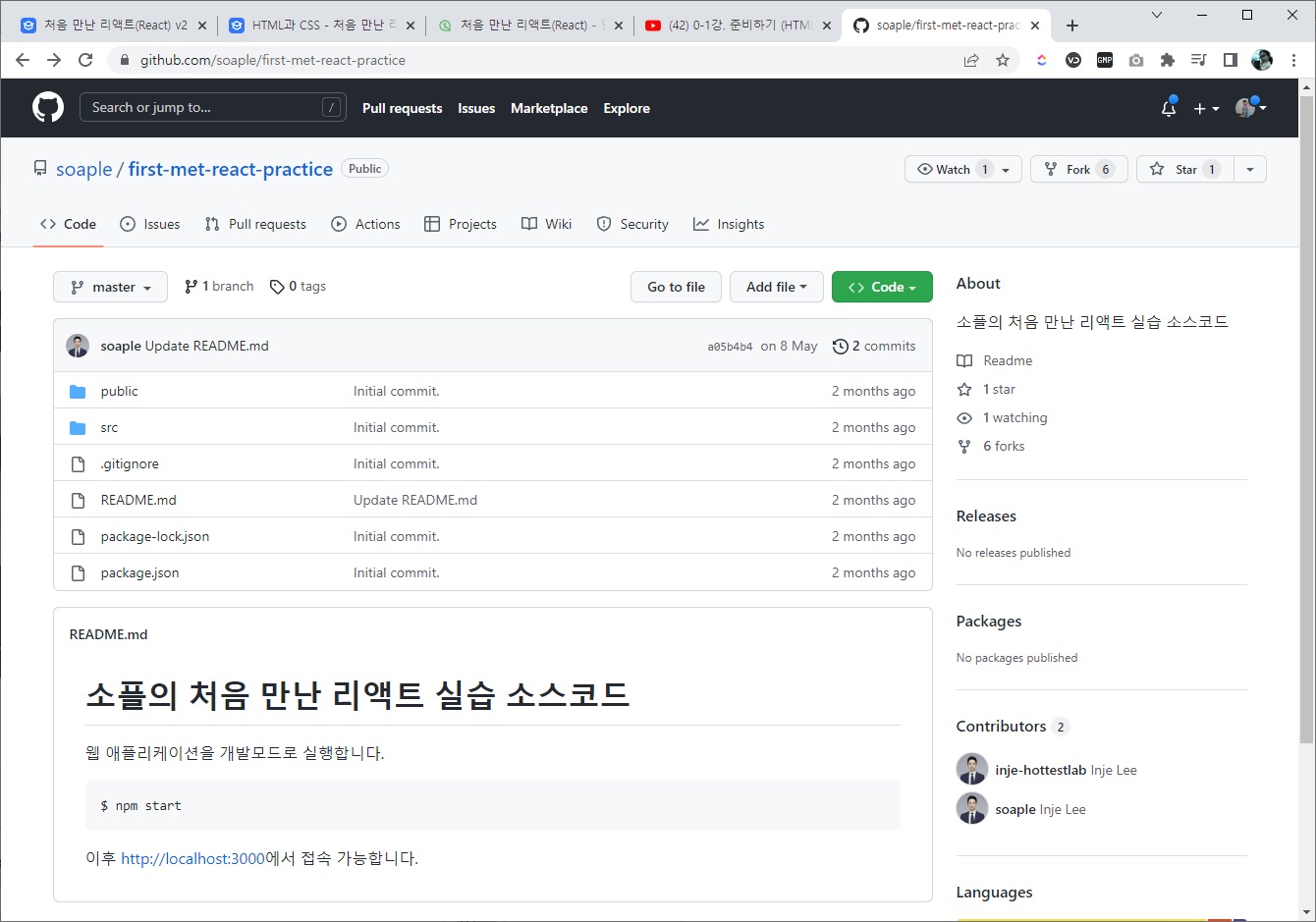Star the repository
Screen dimensions: 1316x922
[x=1185, y=169]
